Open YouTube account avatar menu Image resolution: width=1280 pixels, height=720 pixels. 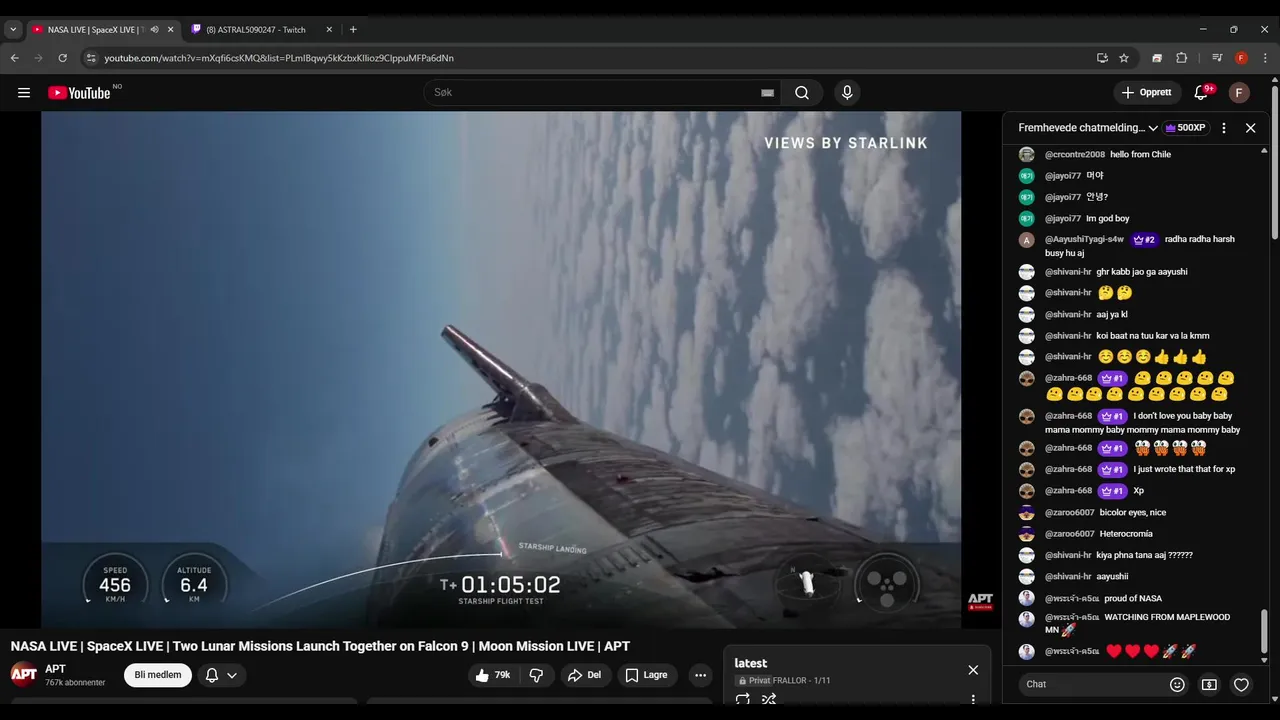click(x=1239, y=93)
